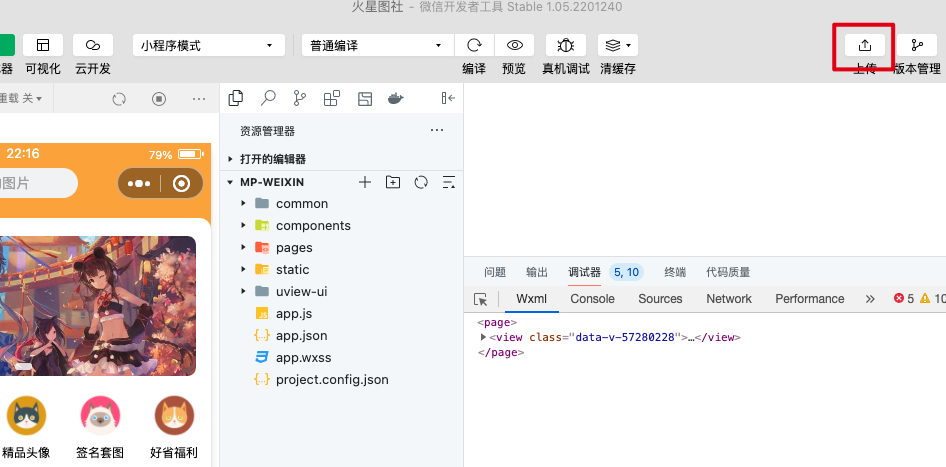Stop the simulator with the stop icon
946x467 pixels.
tap(159, 99)
